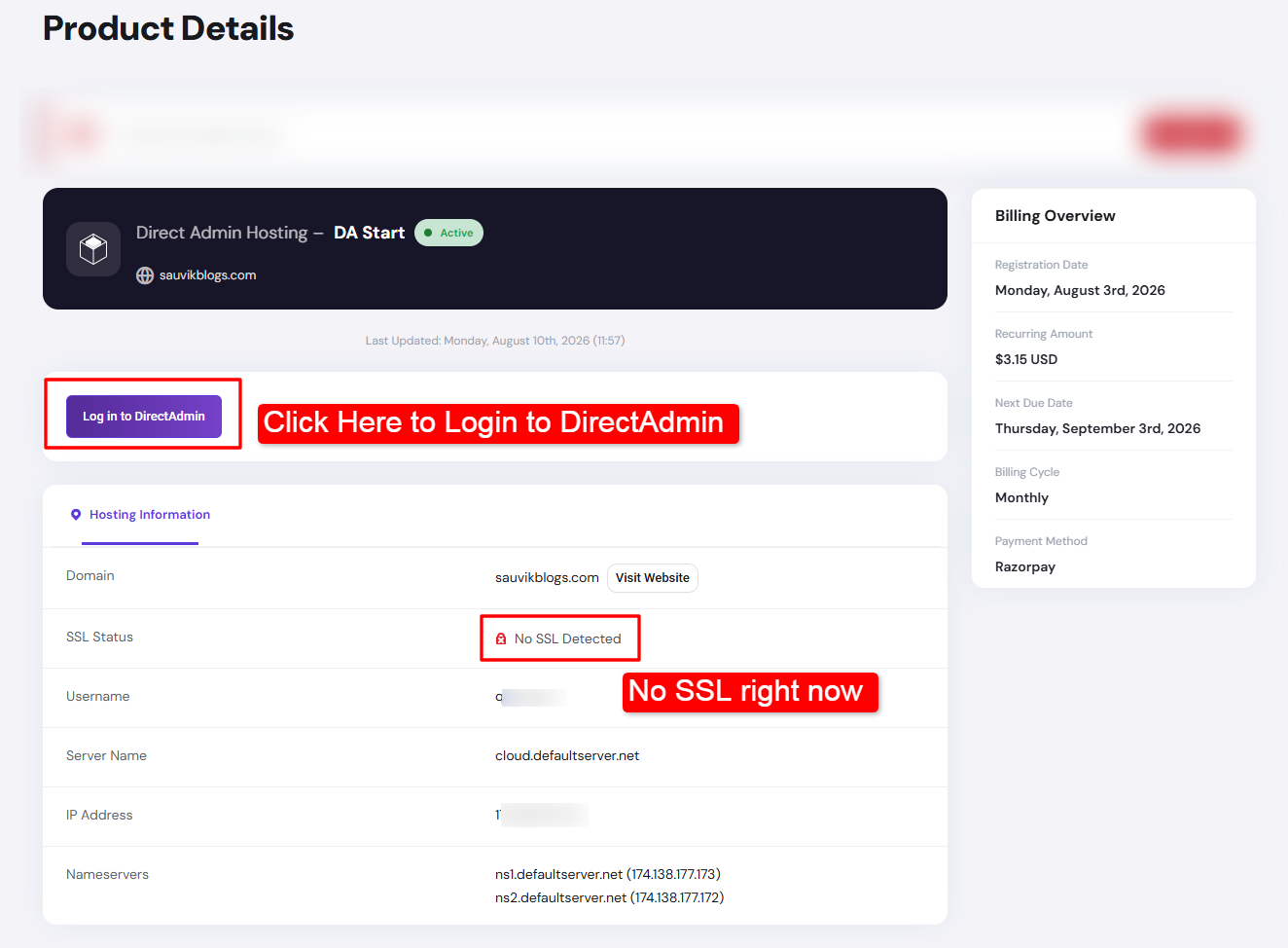Click the DA Start product name

click(369, 233)
